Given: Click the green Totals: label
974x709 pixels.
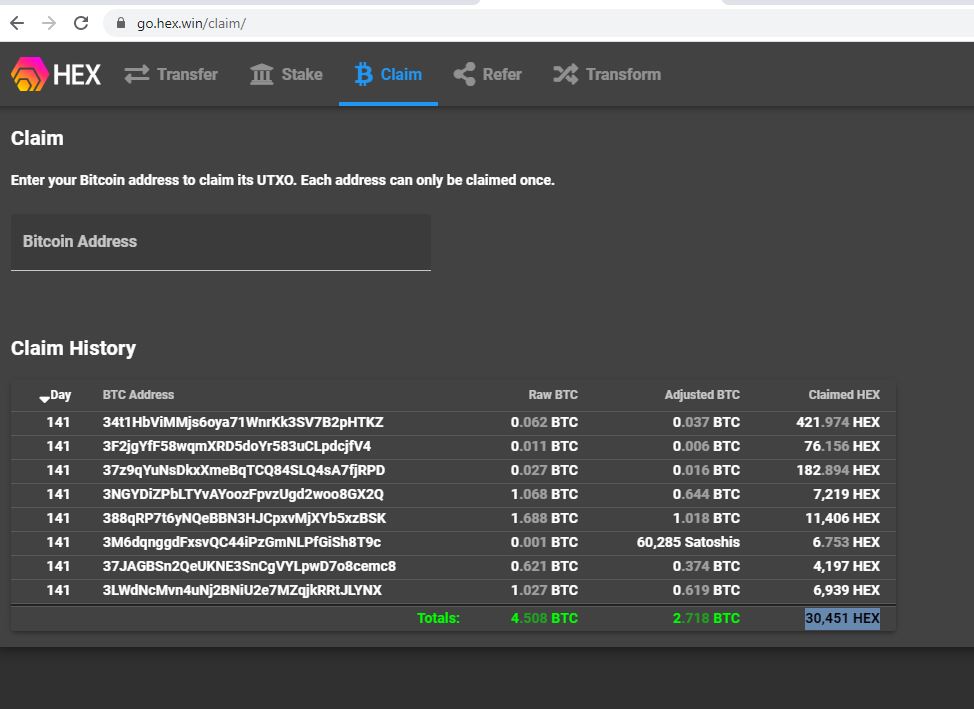Looking at the screenshot, I should pyautogui.click(x=439, y=618).
